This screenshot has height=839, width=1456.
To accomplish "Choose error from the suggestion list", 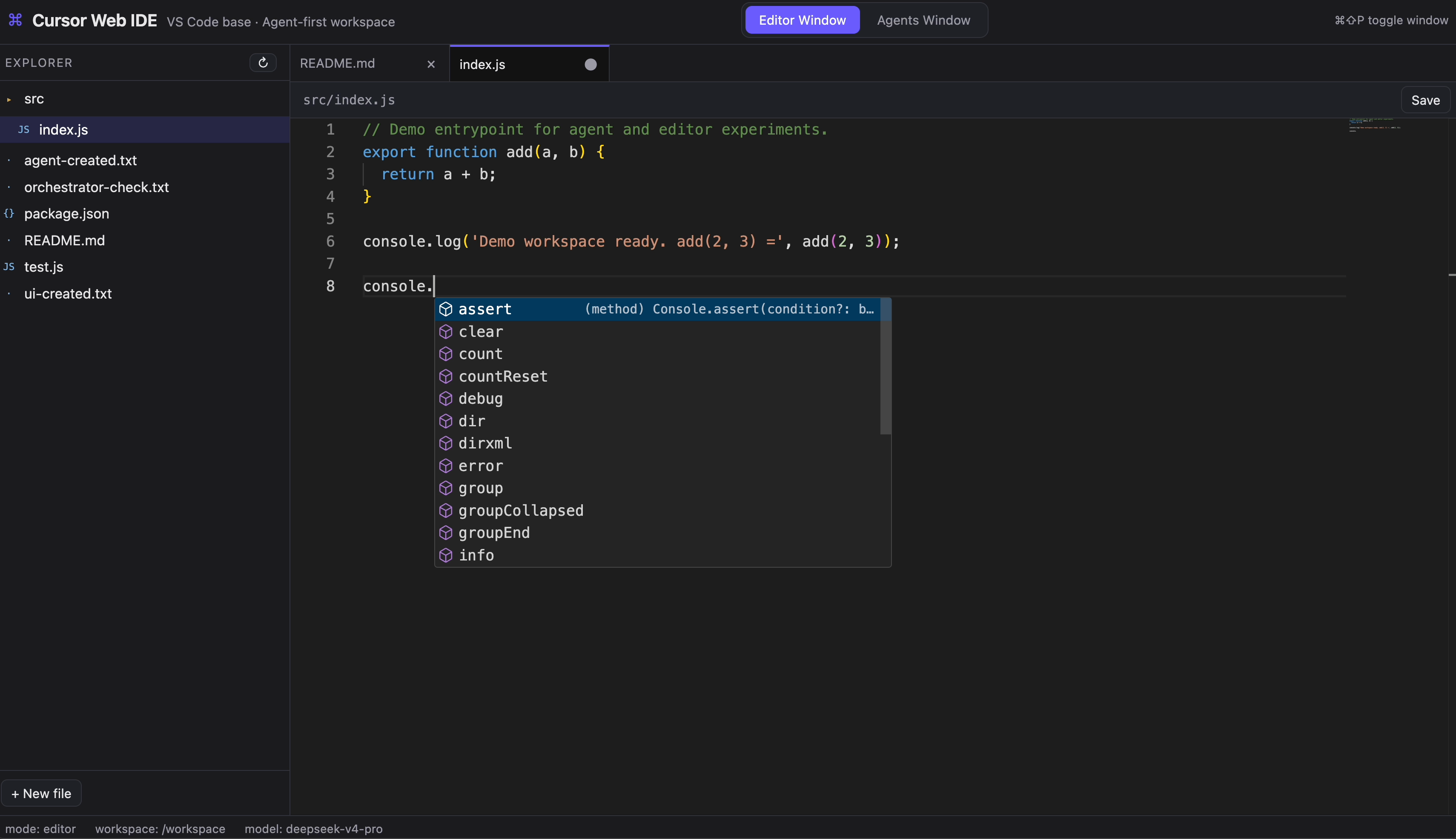I will point(658,465).
